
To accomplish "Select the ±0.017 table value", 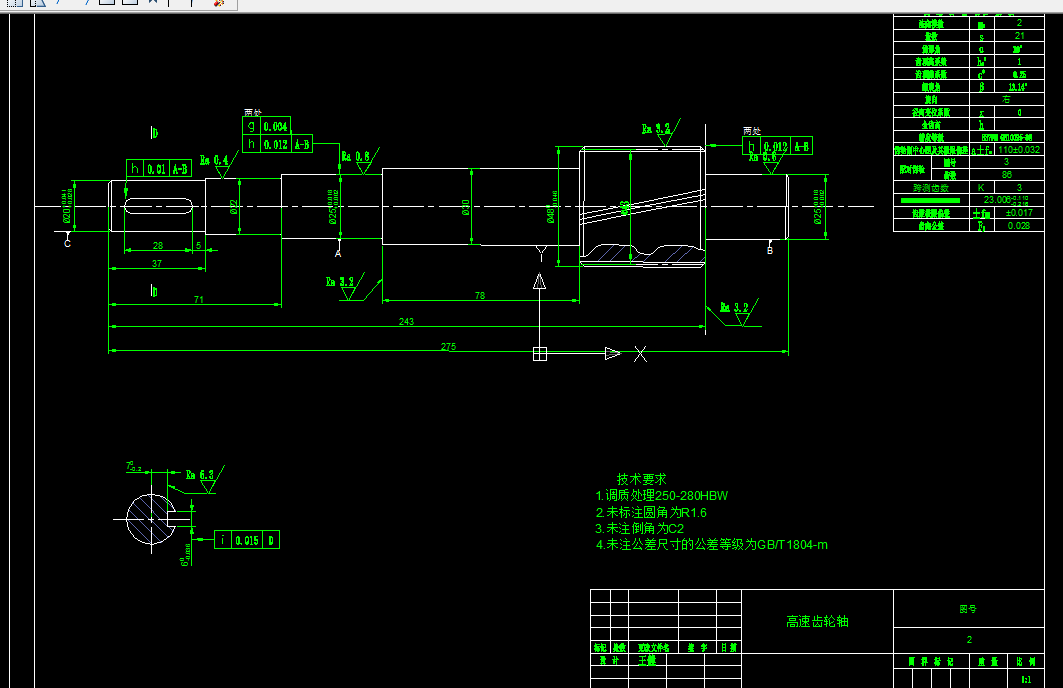I will tap(1019, 213).
